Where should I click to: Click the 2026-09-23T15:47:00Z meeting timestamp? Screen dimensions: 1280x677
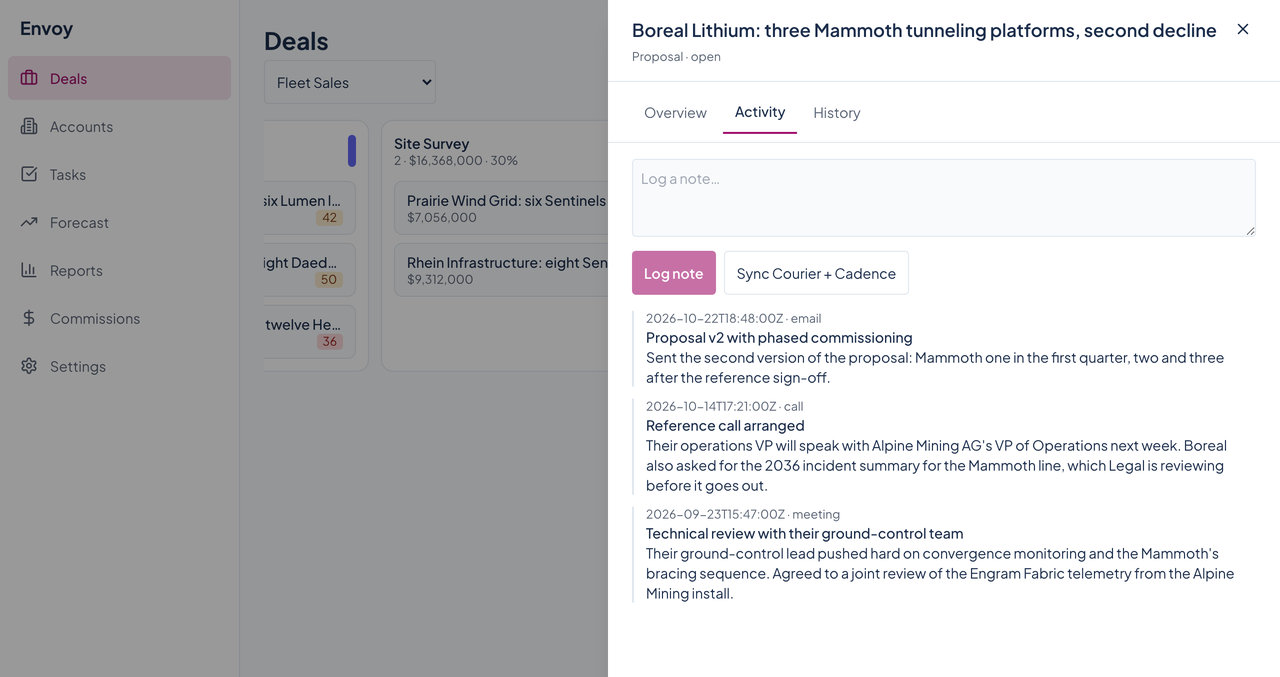(743, 515)
